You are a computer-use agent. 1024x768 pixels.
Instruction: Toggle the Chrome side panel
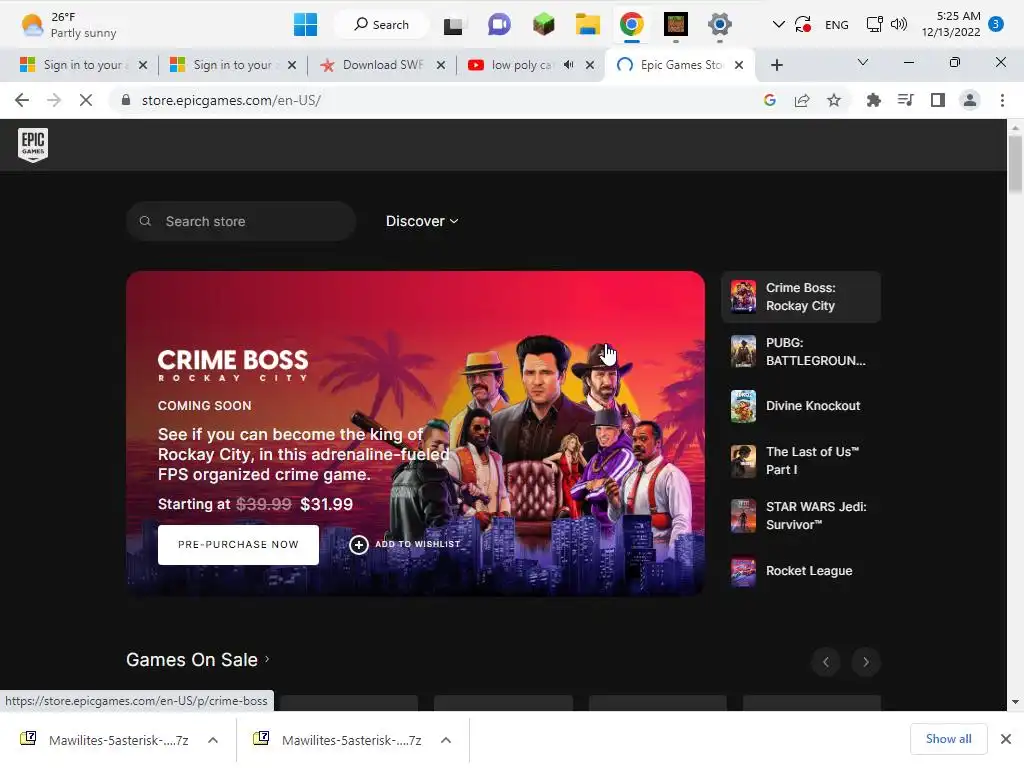tap(938, 100)
